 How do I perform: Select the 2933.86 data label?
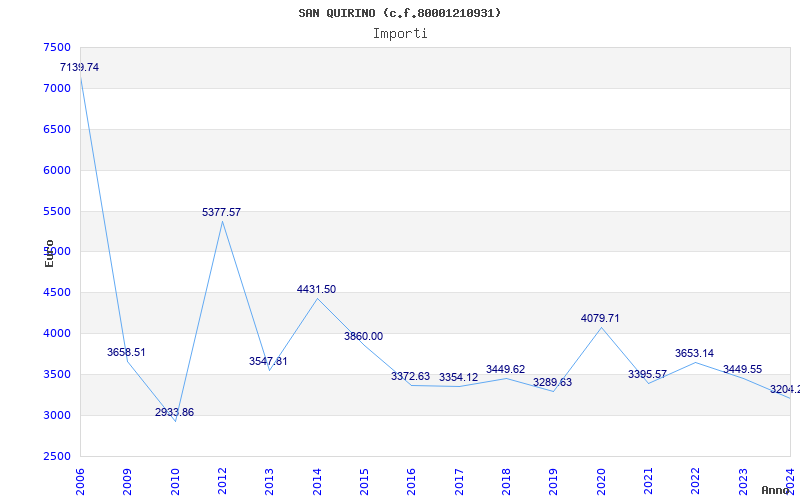pos(174,412)
